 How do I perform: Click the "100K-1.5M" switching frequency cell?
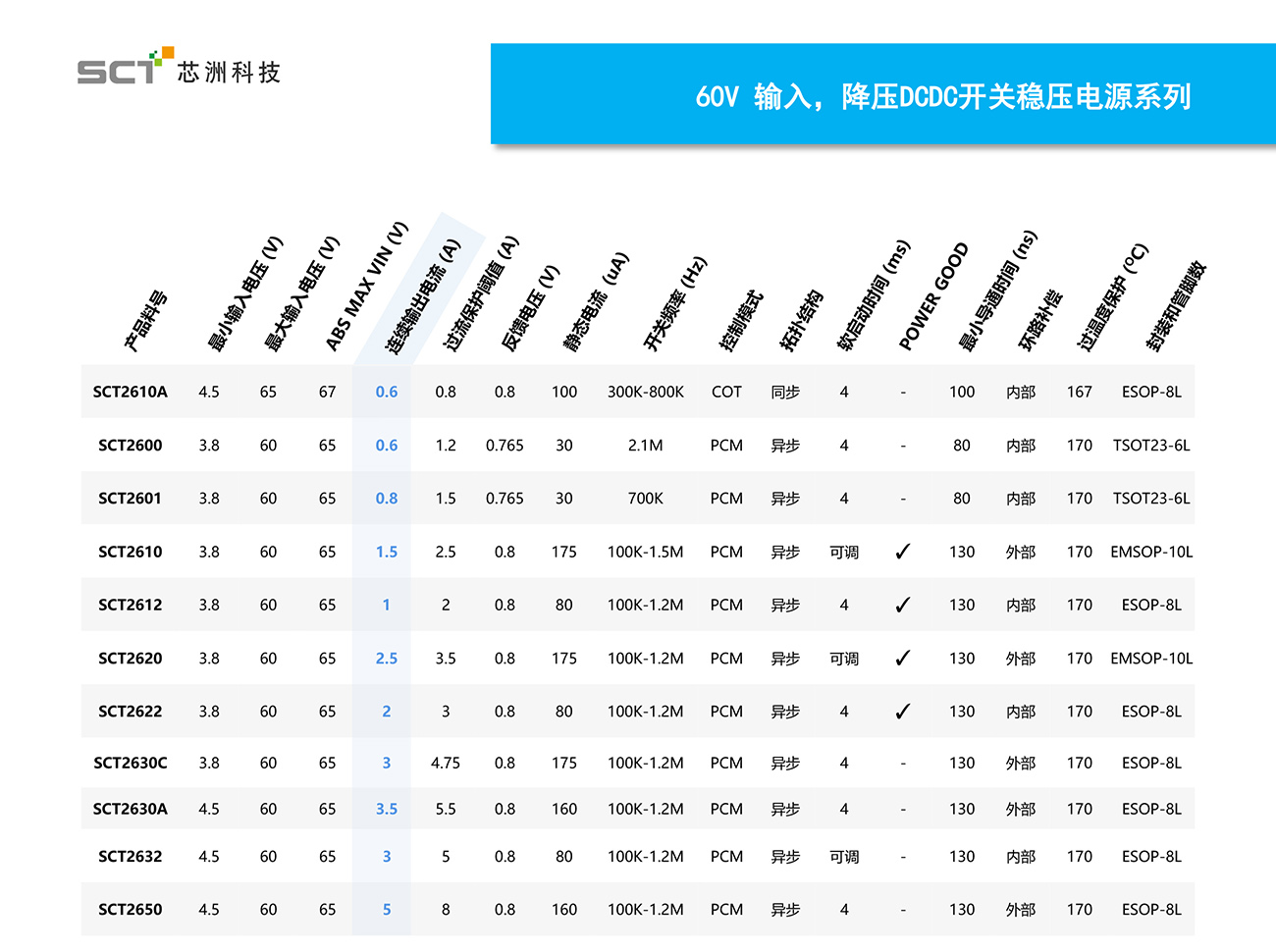click(x=646, y=552)
